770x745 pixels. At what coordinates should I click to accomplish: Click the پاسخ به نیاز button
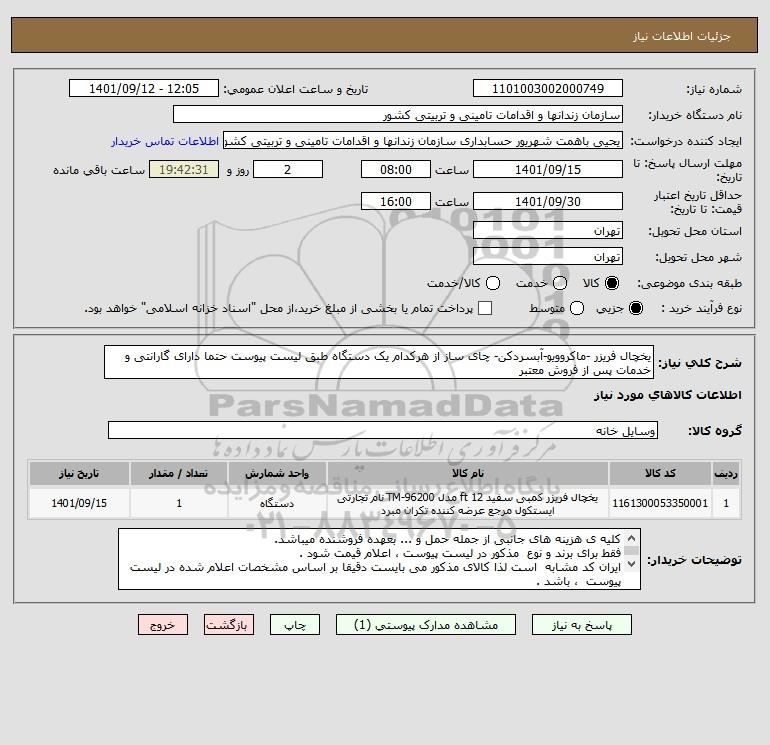(x=582, y=625)
